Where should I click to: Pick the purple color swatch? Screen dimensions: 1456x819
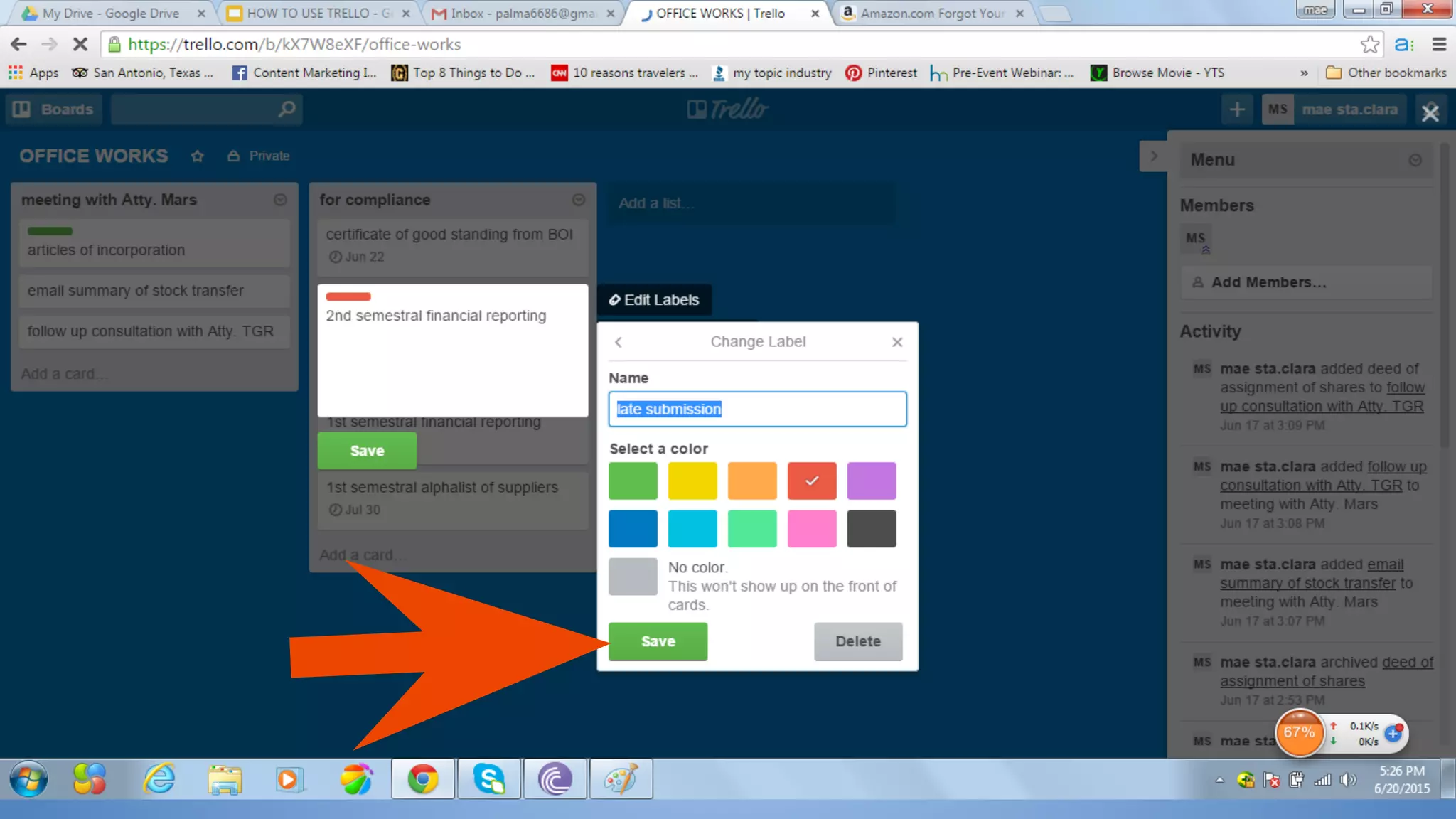click(871, 481)
